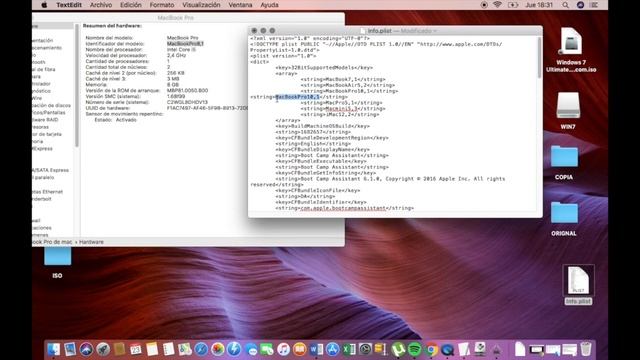
Task: Open Siri from the menu bar
Action: pyautogui.click(x=580, y=5)
